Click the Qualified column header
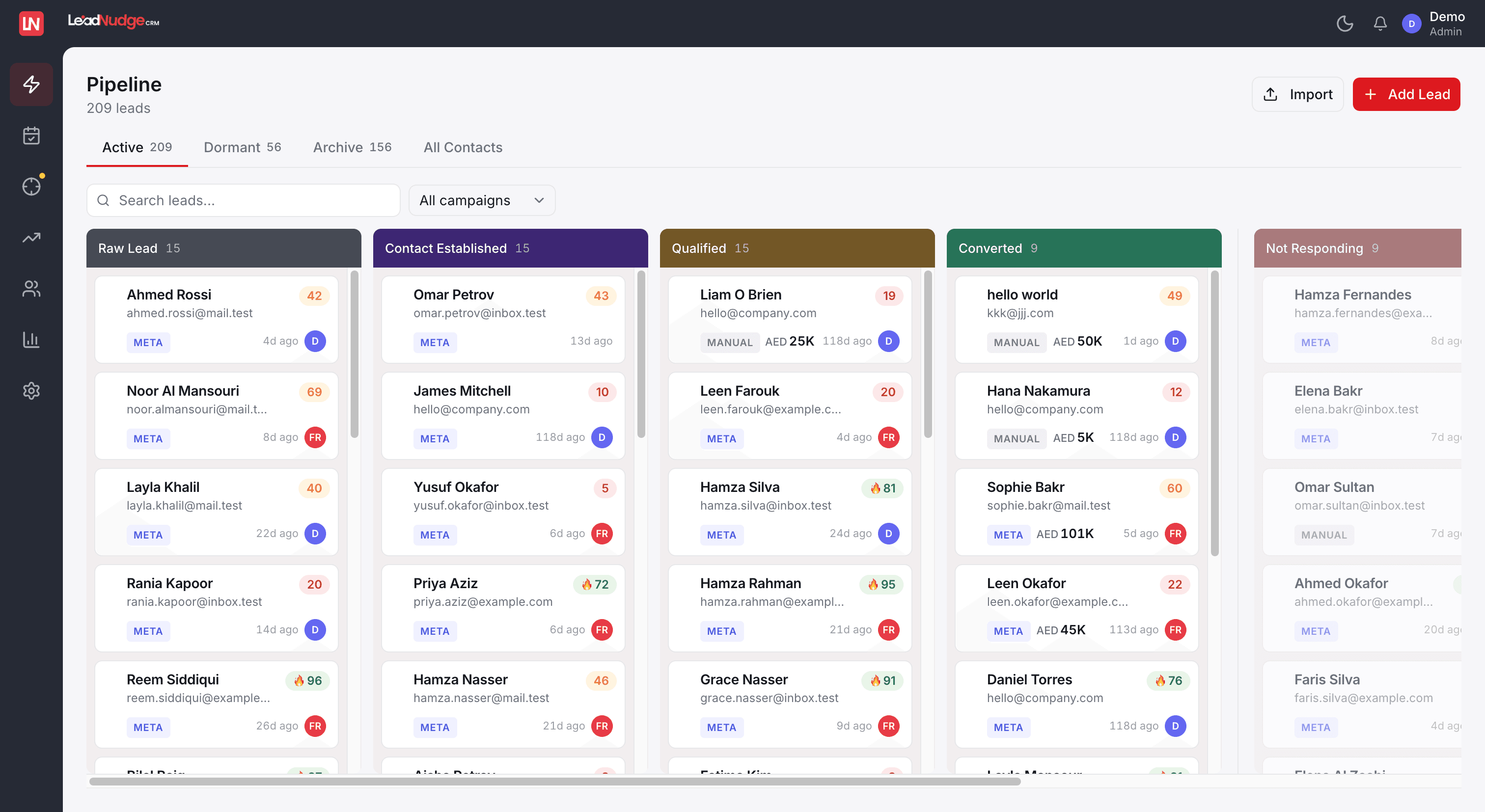1485x812 pixels. [797, 248]
